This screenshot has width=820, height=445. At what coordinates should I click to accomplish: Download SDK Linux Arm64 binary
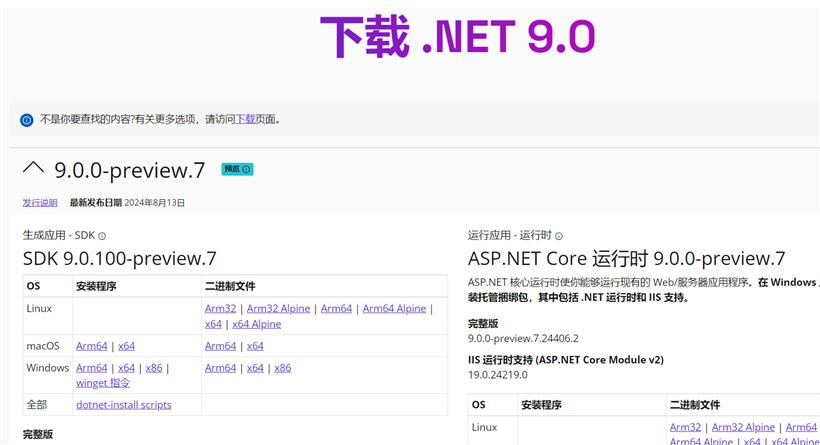click(336, 309)
